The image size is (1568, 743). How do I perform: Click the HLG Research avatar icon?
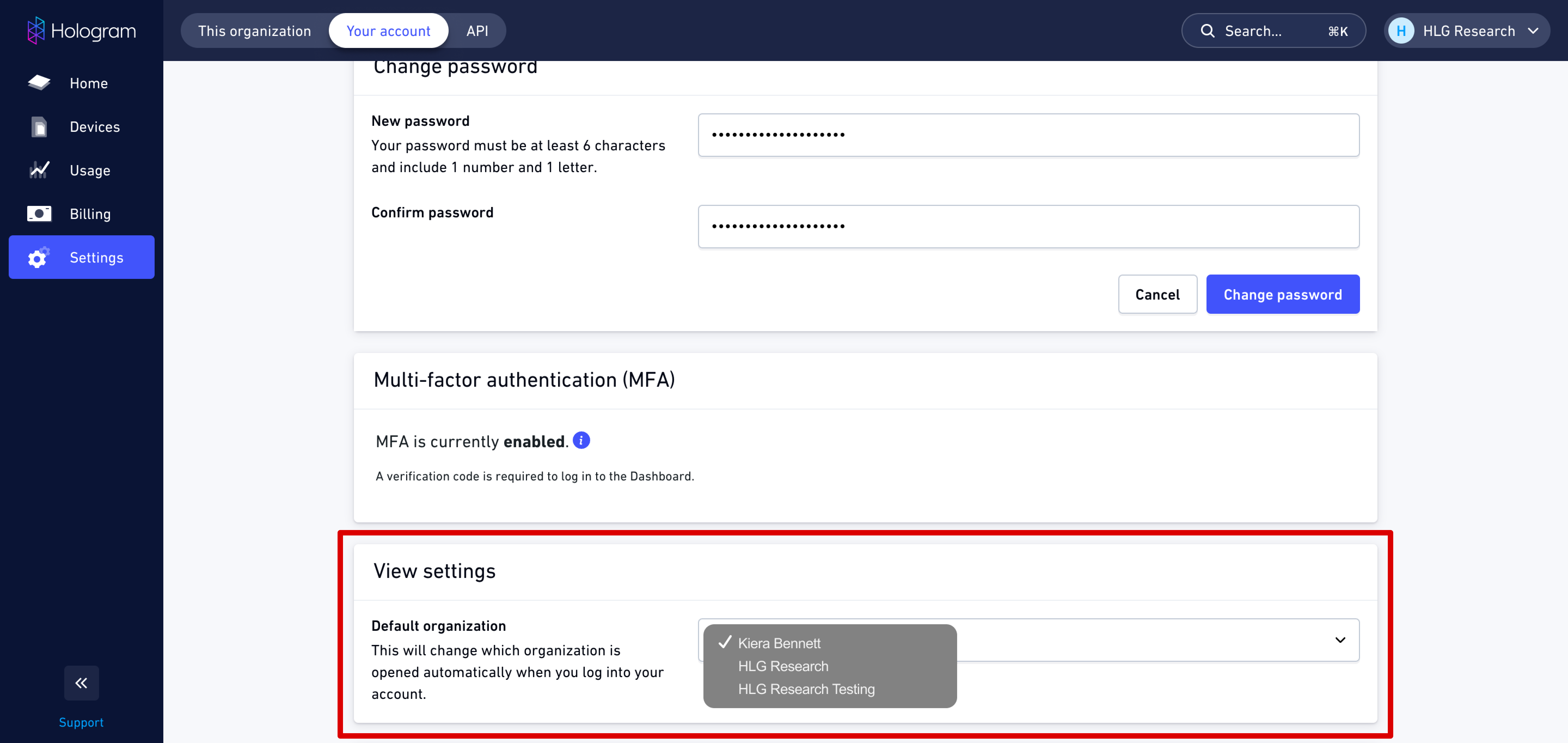coord(1401,31)
